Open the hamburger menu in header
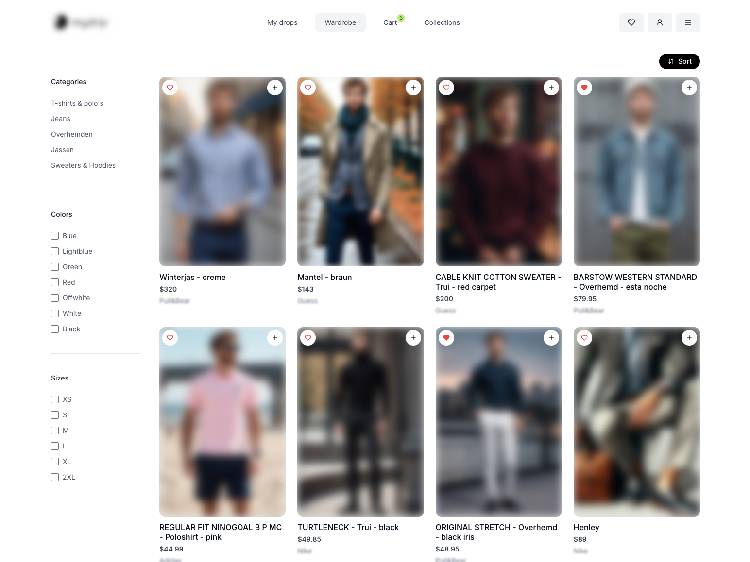This screenshot has height=562, width=750. pos(688,22)
